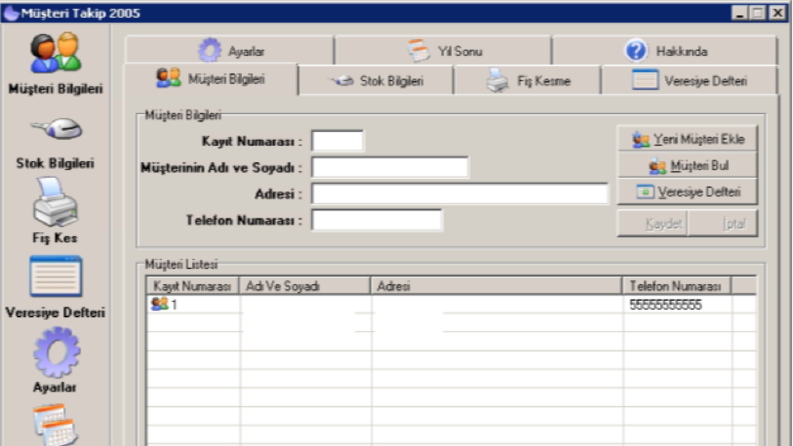Image resolution: width=793 pixels, height=446 pixels.
Task: Click the Müşterinin Adı ve Soyadı field
Action: tap(390, 167)
